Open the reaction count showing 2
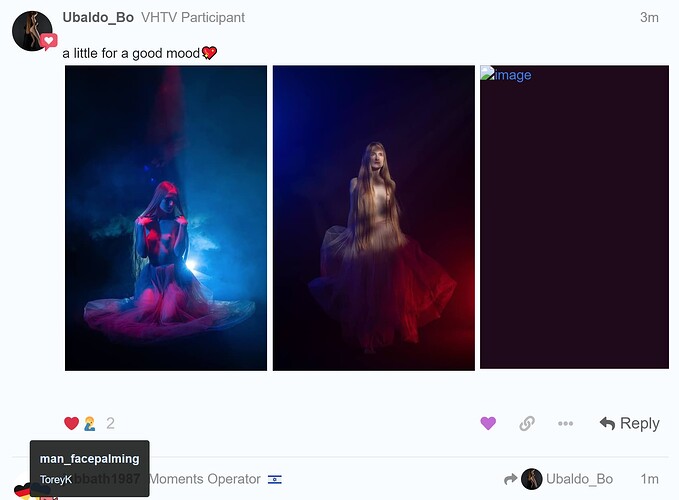This screenshot has height=500, width=679. point(110,423)
